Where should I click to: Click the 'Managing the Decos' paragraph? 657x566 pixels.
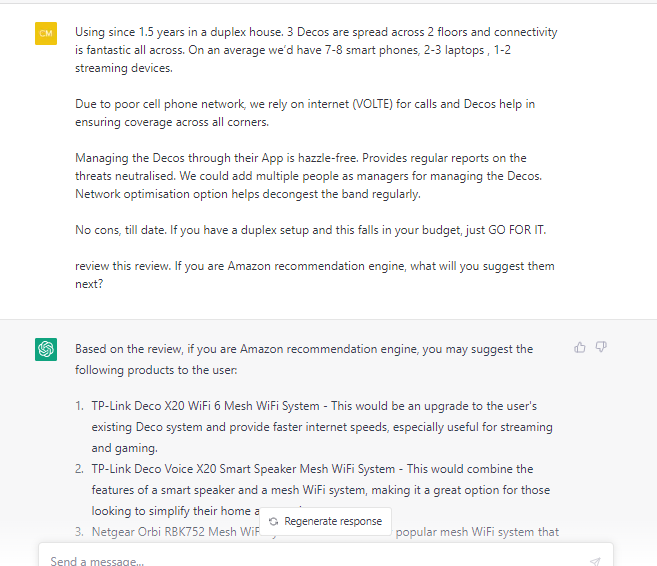tap(310, 176)
